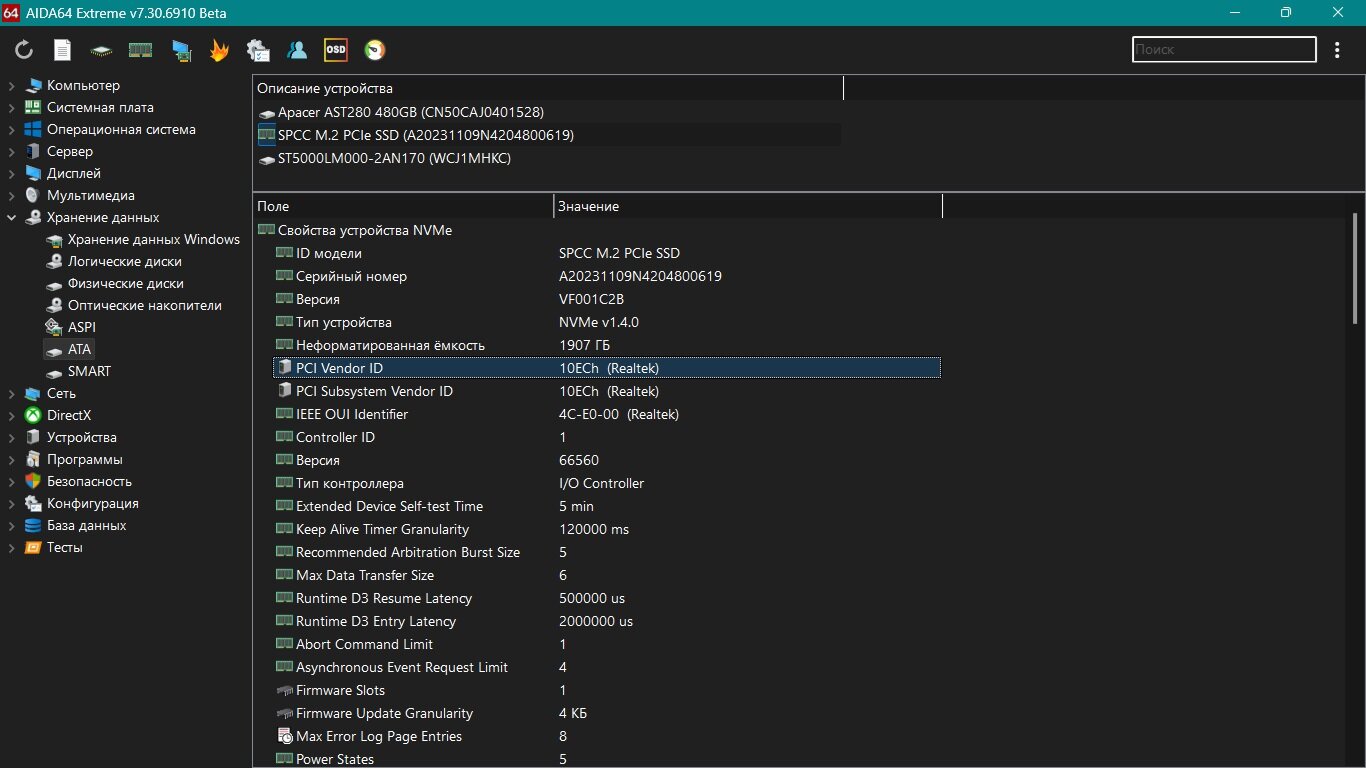The width and height of the screenshot is (1366, 768).
Task: Click the blue user silhouette icon
Action: [297, 50]
